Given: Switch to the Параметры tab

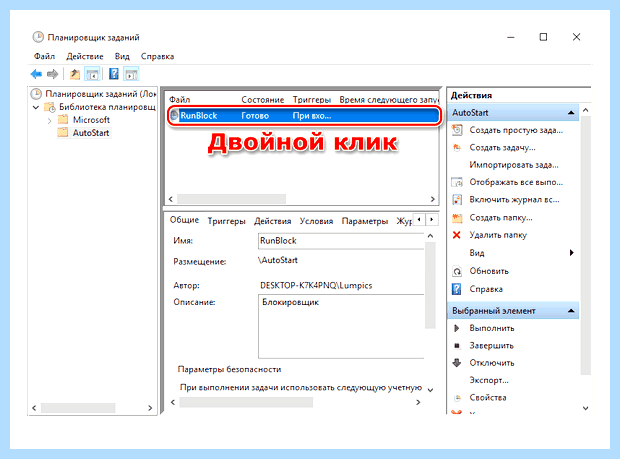Looking at the screenshot, I should click(x=365, y=221).
